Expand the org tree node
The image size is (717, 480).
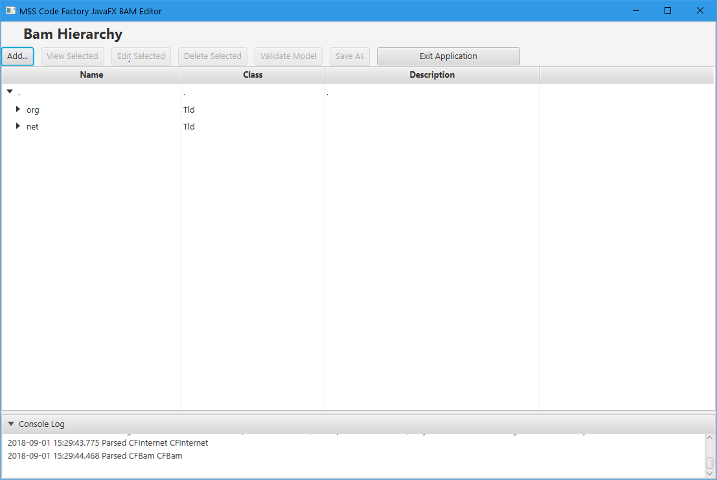18,109
